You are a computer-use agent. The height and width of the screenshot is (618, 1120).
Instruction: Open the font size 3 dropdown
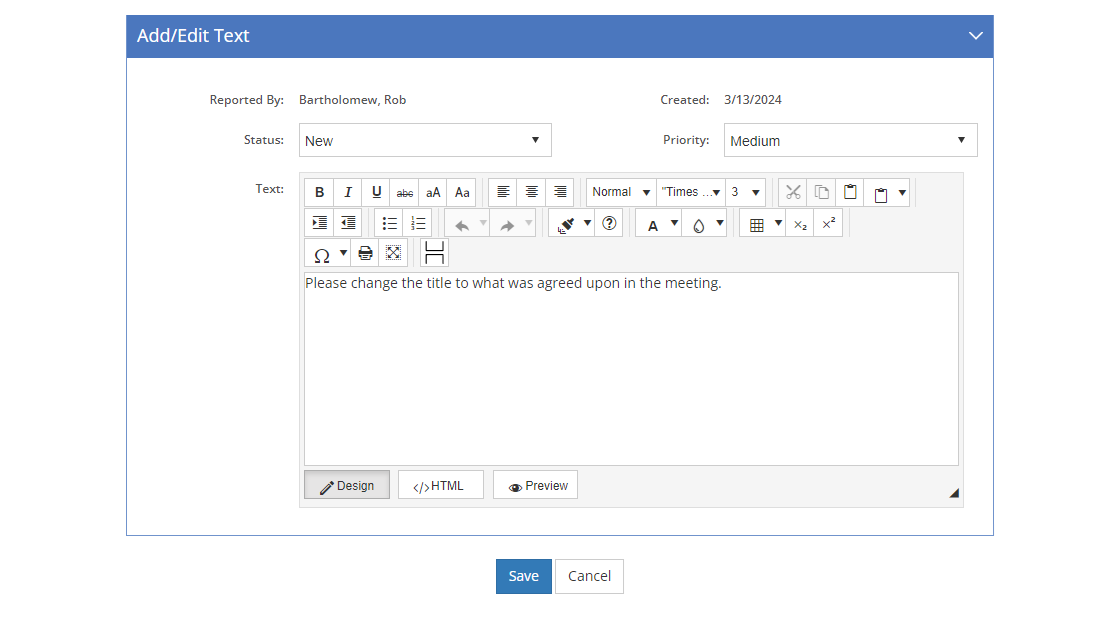[x=745, y=192]
